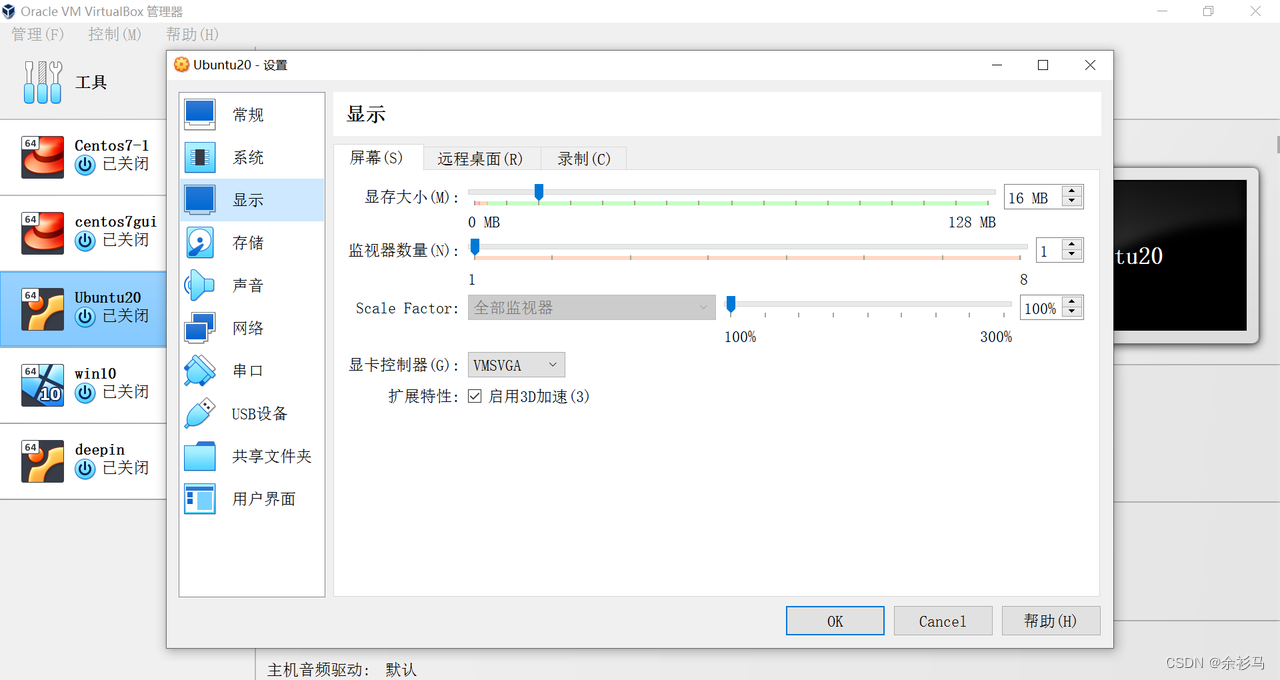
Task: Switch to the 录制 tab
Action: click(584, 159)
